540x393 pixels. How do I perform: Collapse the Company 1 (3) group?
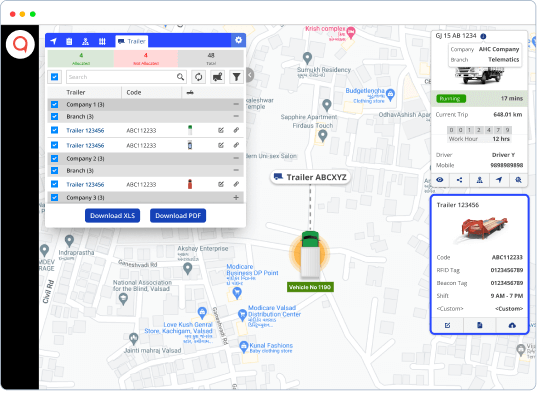(236, 104)
